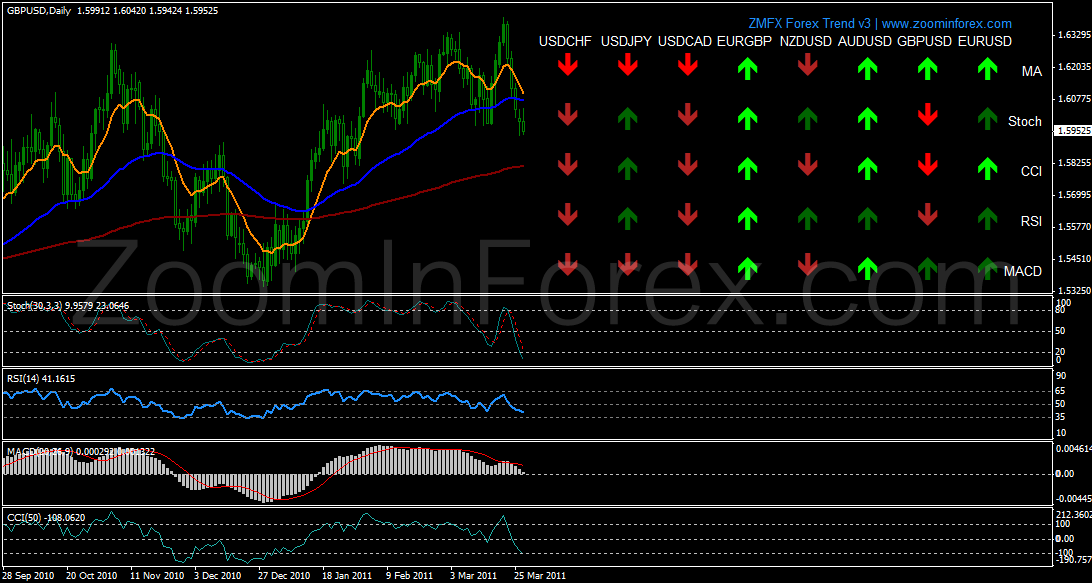Select the RSI(14) 41.1615 indicator label
The height and width of the screenshot is (583, 1092).
click(40, 378)
